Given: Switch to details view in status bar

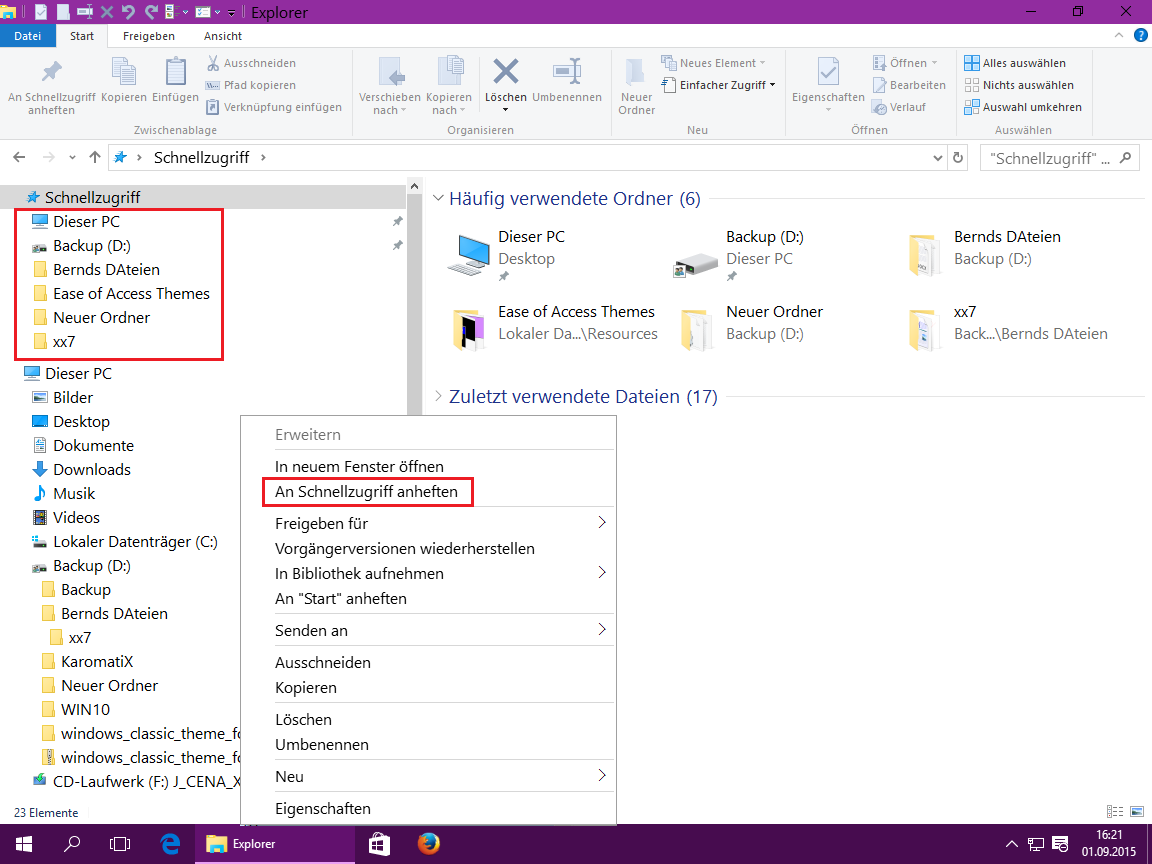Looking at the screenshot, I should (x=1115, y=812).
